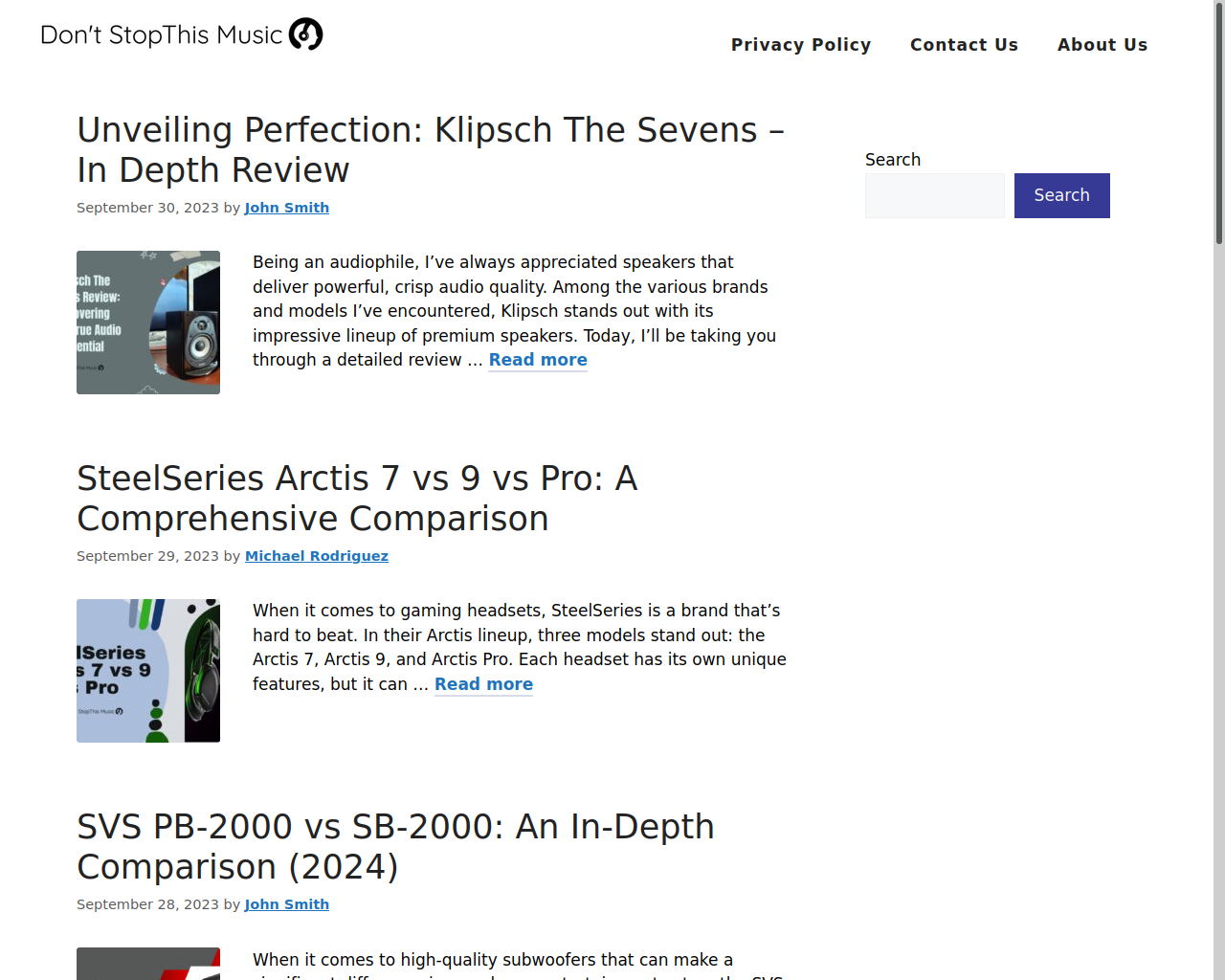Open the Privacy Policy page
This screenshot has width=1225, height=980.
[x=801, y=45]
